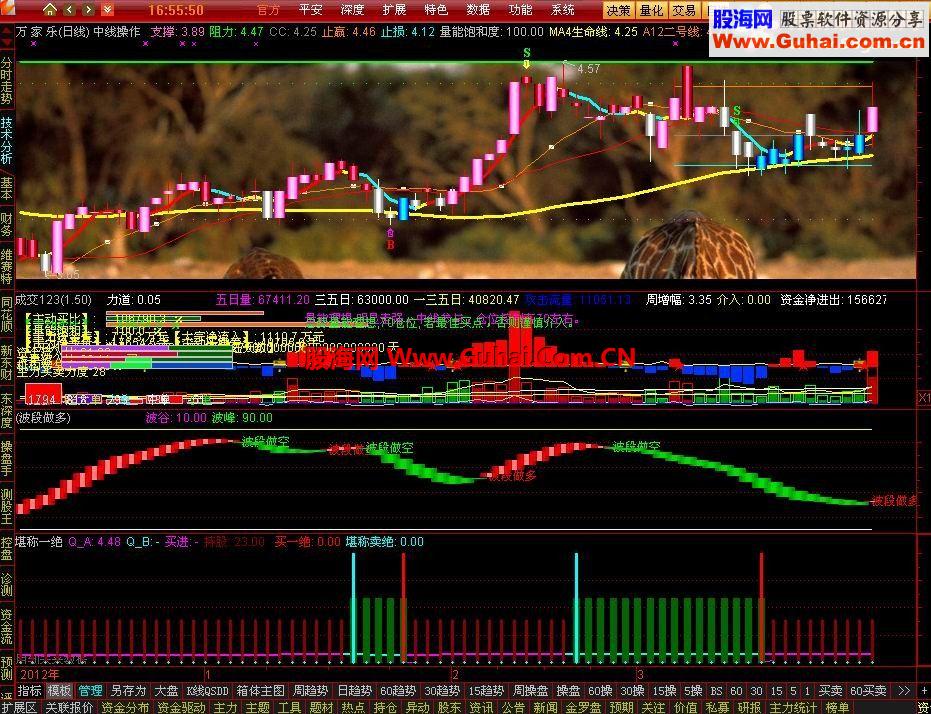Select the 技术分析 side tab
931x714 pixels.
point(7,140)
